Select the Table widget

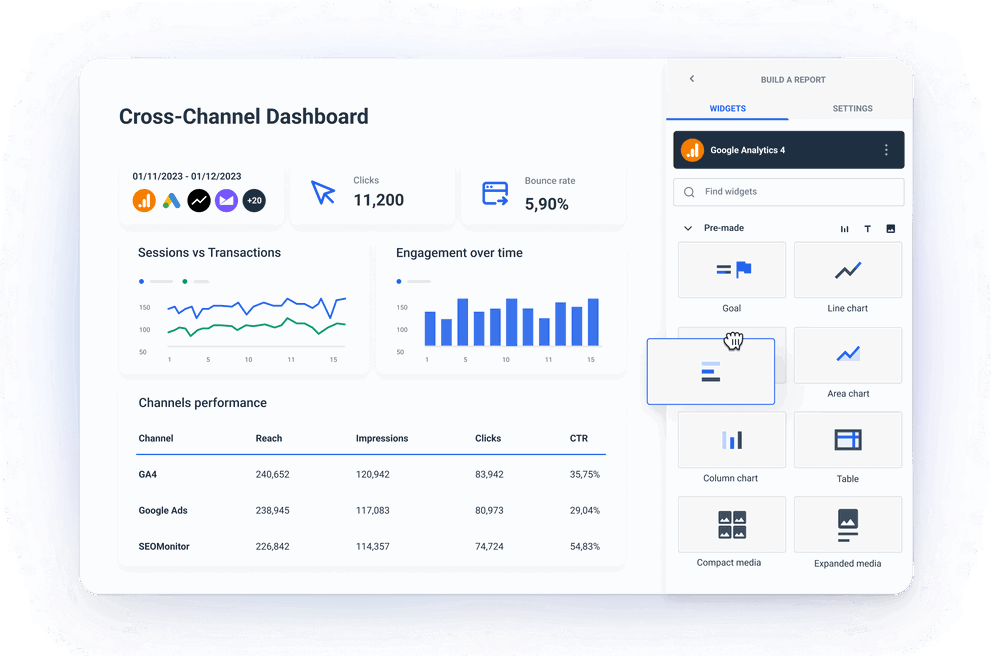848,440
